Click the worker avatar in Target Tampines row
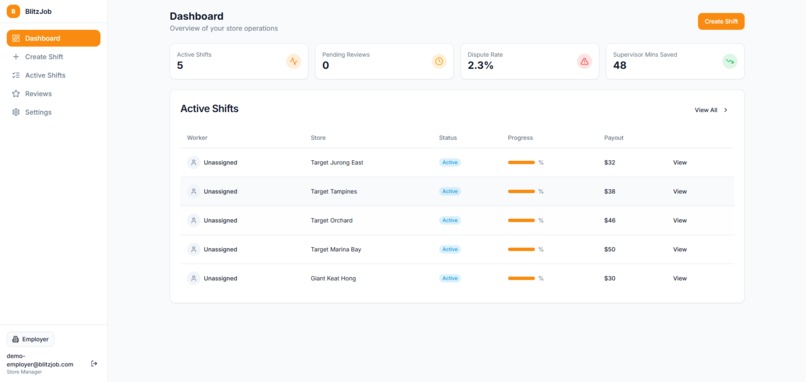The width and height of the screenshot is (806, 382). click(193, 191)
